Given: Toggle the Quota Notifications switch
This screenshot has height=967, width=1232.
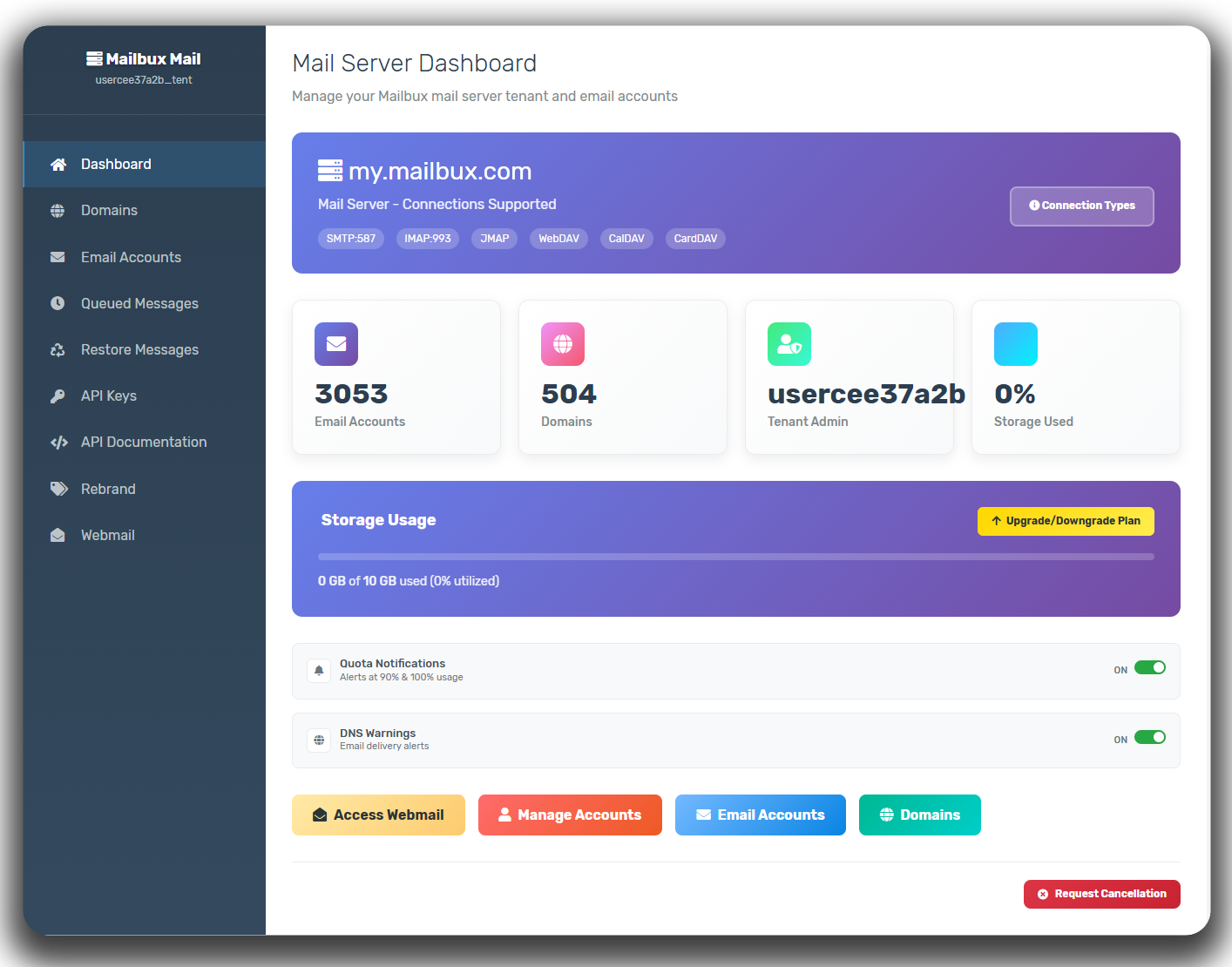Looking at the screenshot, I should [x=1150, y=668].
